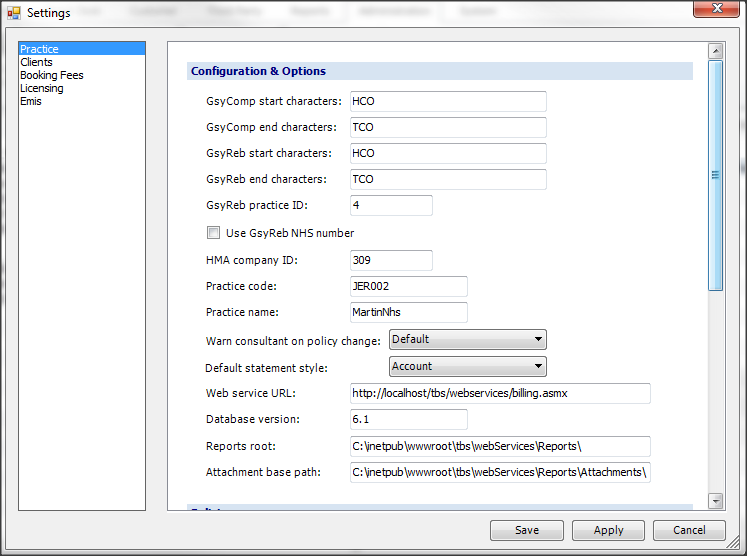Cancel the settings dialog
The height and width of the screenshot is (556, 747).
coord(689,530)
